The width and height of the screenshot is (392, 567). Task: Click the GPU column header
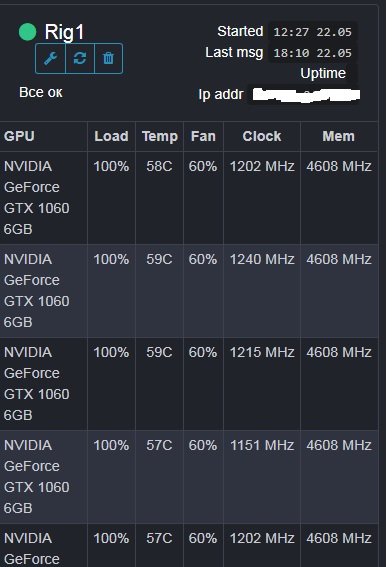click(19, 136)
